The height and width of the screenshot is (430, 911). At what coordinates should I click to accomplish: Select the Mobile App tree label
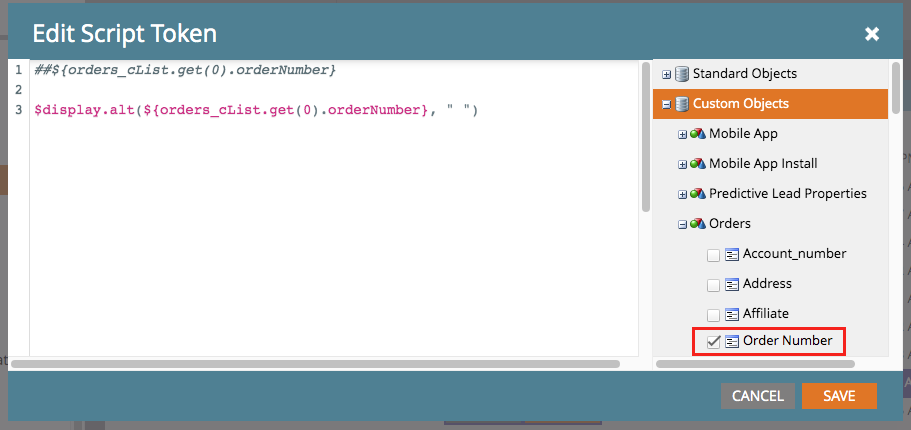743,134
